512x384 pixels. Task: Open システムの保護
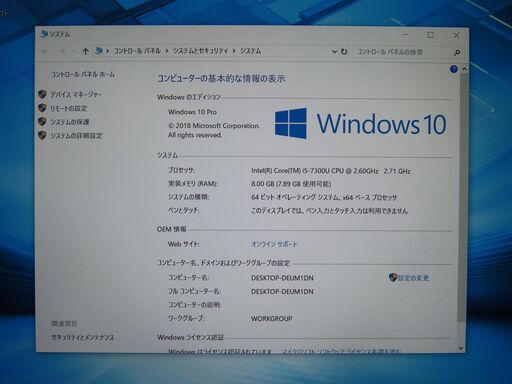click(x=70, y=122)
